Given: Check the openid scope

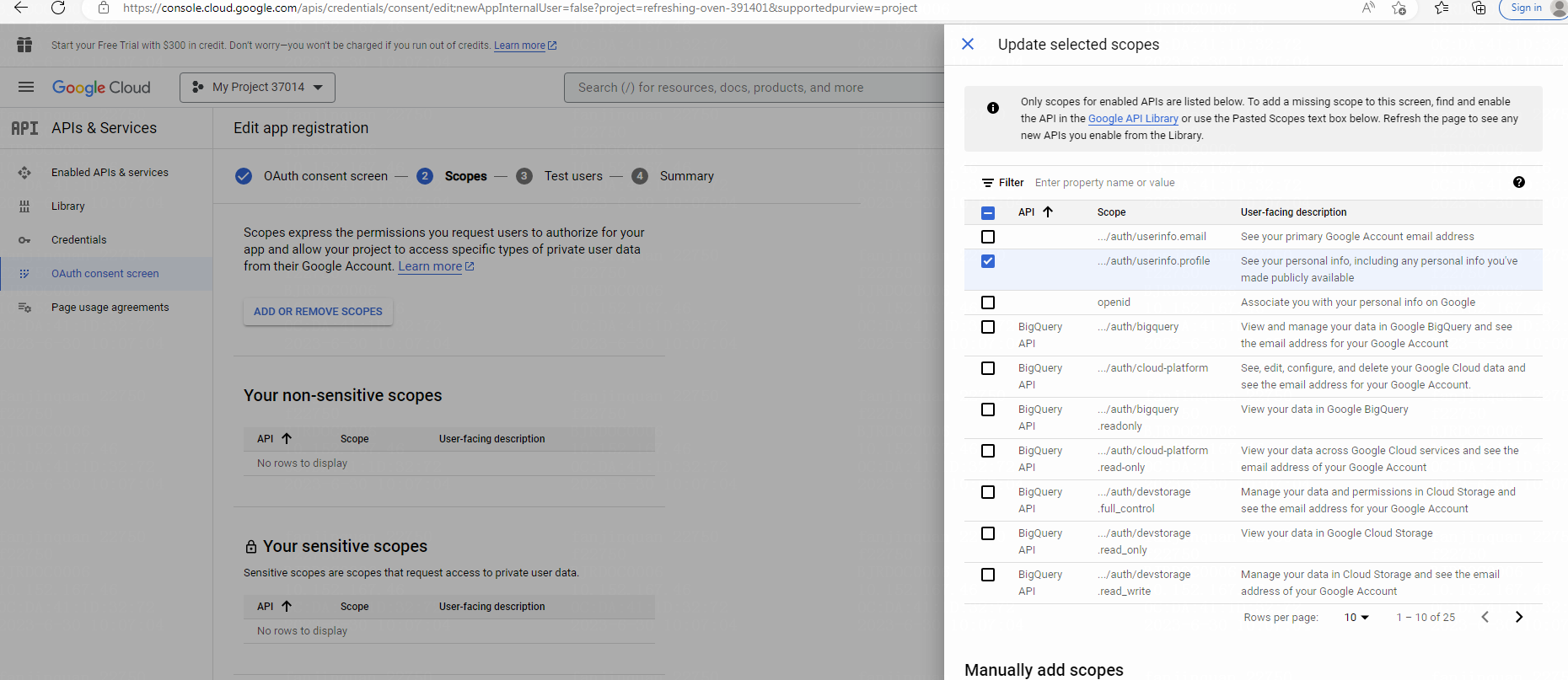Looking at the screenshot, I should pos(988,303).
